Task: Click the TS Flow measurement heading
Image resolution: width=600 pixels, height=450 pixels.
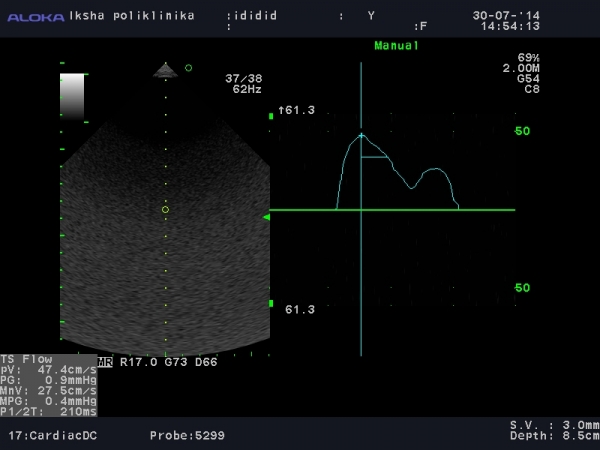Action: (x=26, y=359)
